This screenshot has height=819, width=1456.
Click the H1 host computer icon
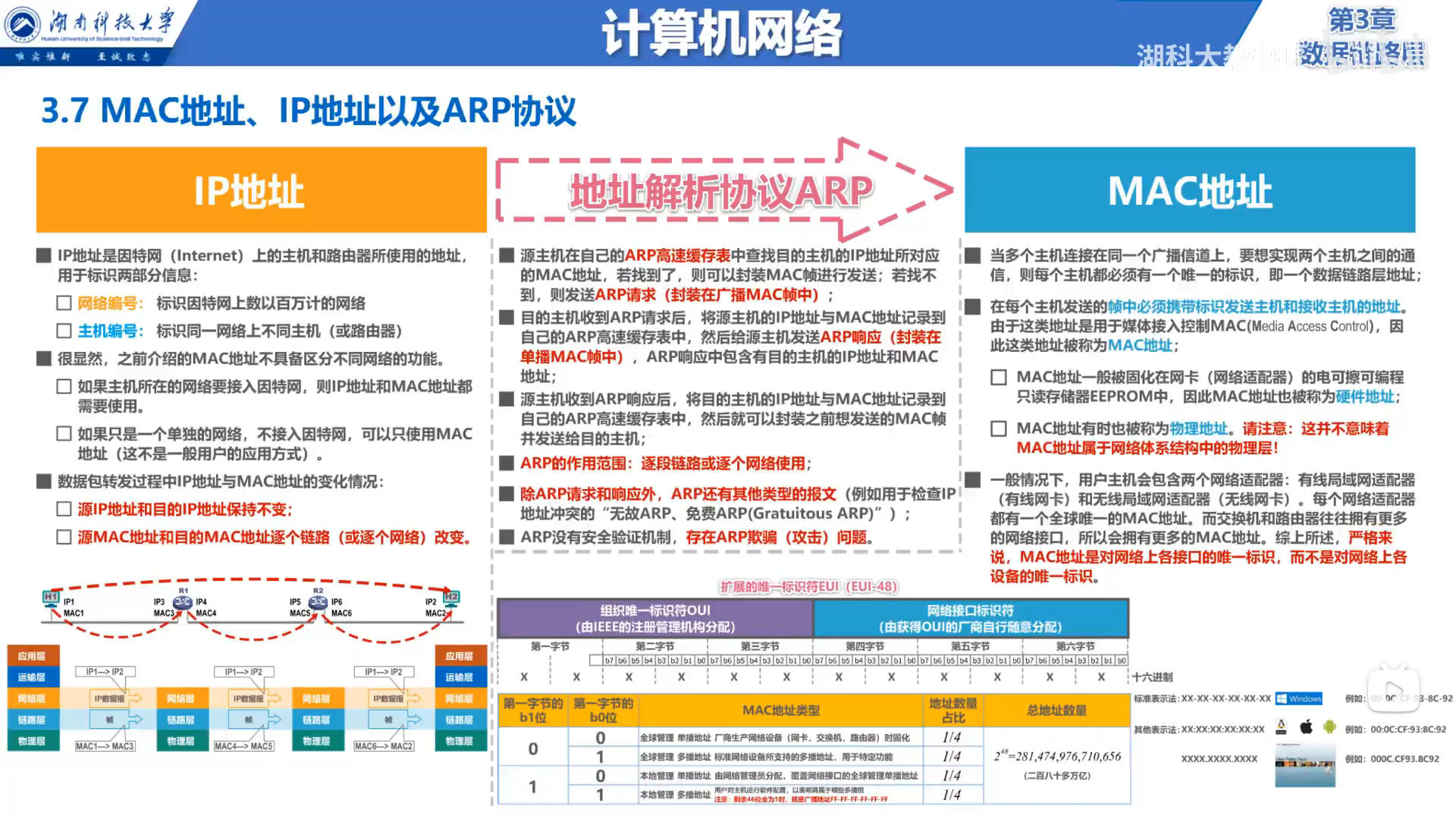(x=51, y=599)
